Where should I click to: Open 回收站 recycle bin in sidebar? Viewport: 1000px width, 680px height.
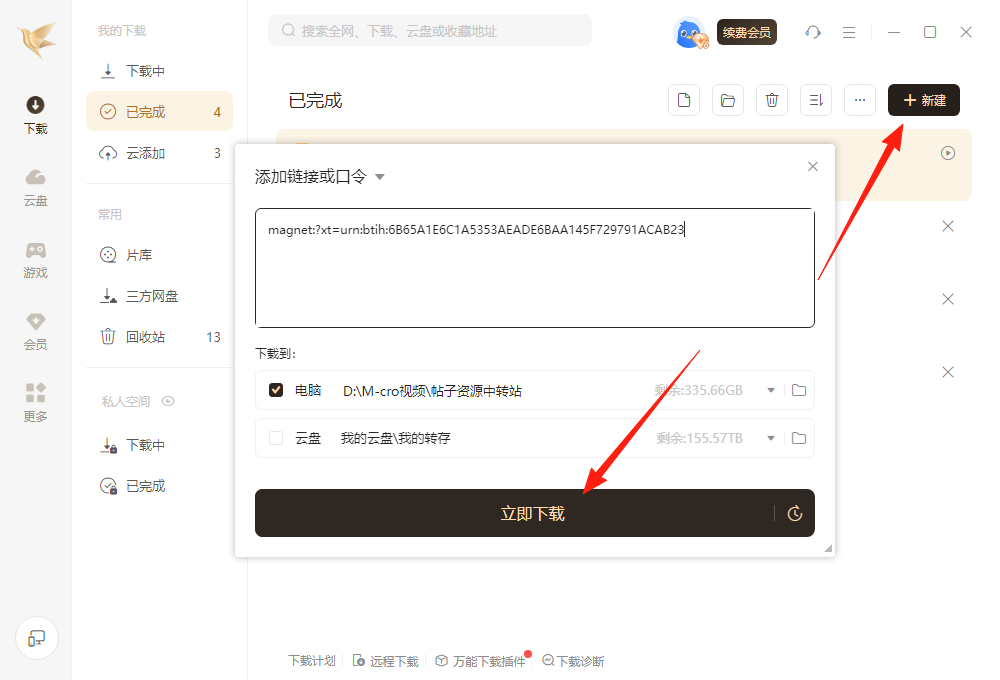pos(145,337)
